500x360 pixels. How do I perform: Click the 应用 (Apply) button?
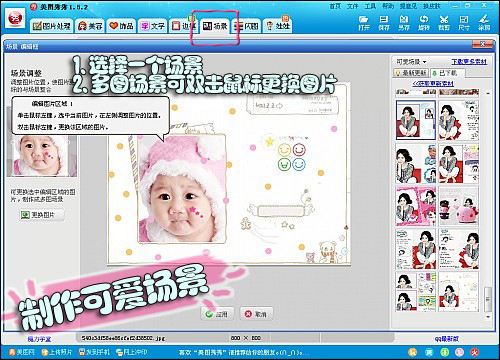click(217, 314)
